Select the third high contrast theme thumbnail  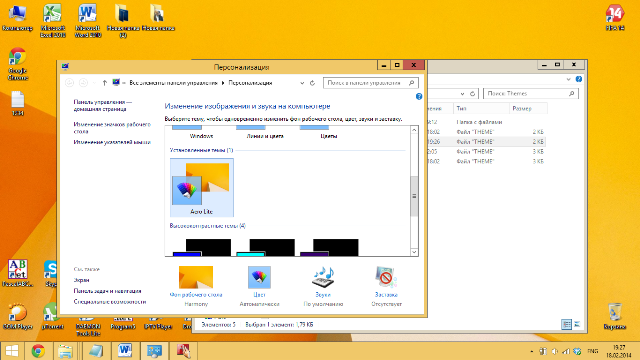click(x=329, y=247)
